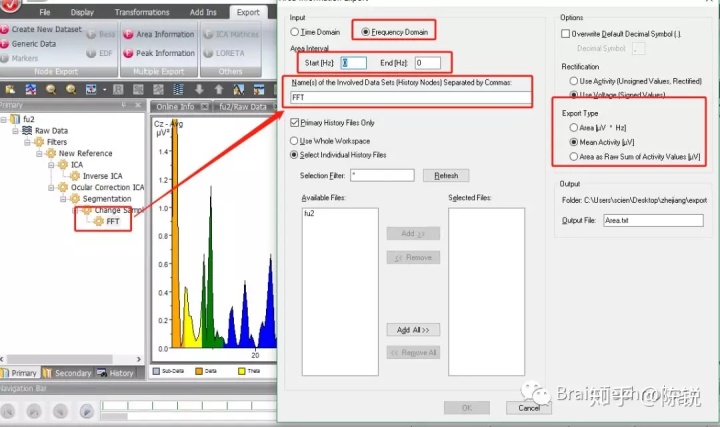The height and width of the screenshot is (427, 720).
Task: Click the first magnifier zoom icon
Action: point(51,89)
